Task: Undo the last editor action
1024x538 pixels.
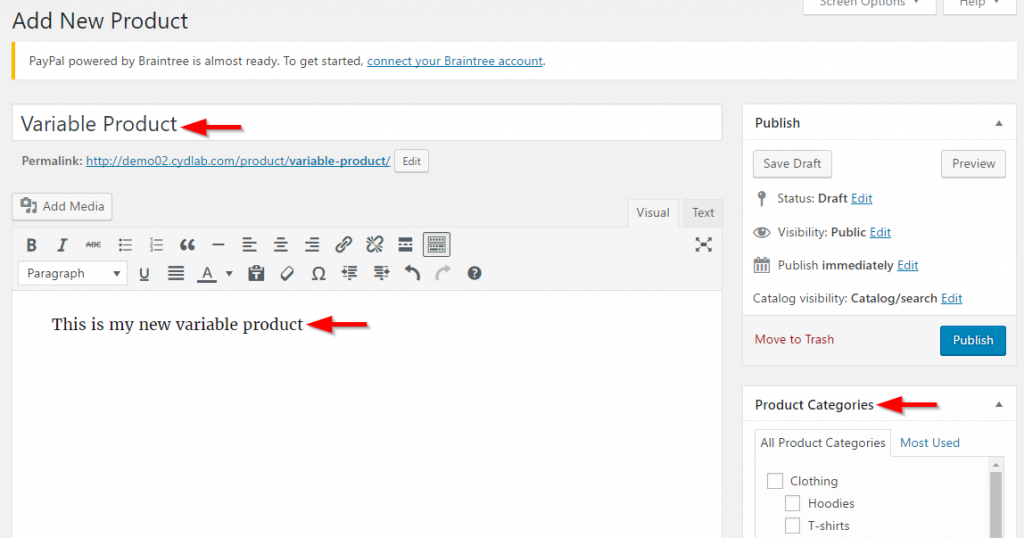Action: tap(412, 273)
